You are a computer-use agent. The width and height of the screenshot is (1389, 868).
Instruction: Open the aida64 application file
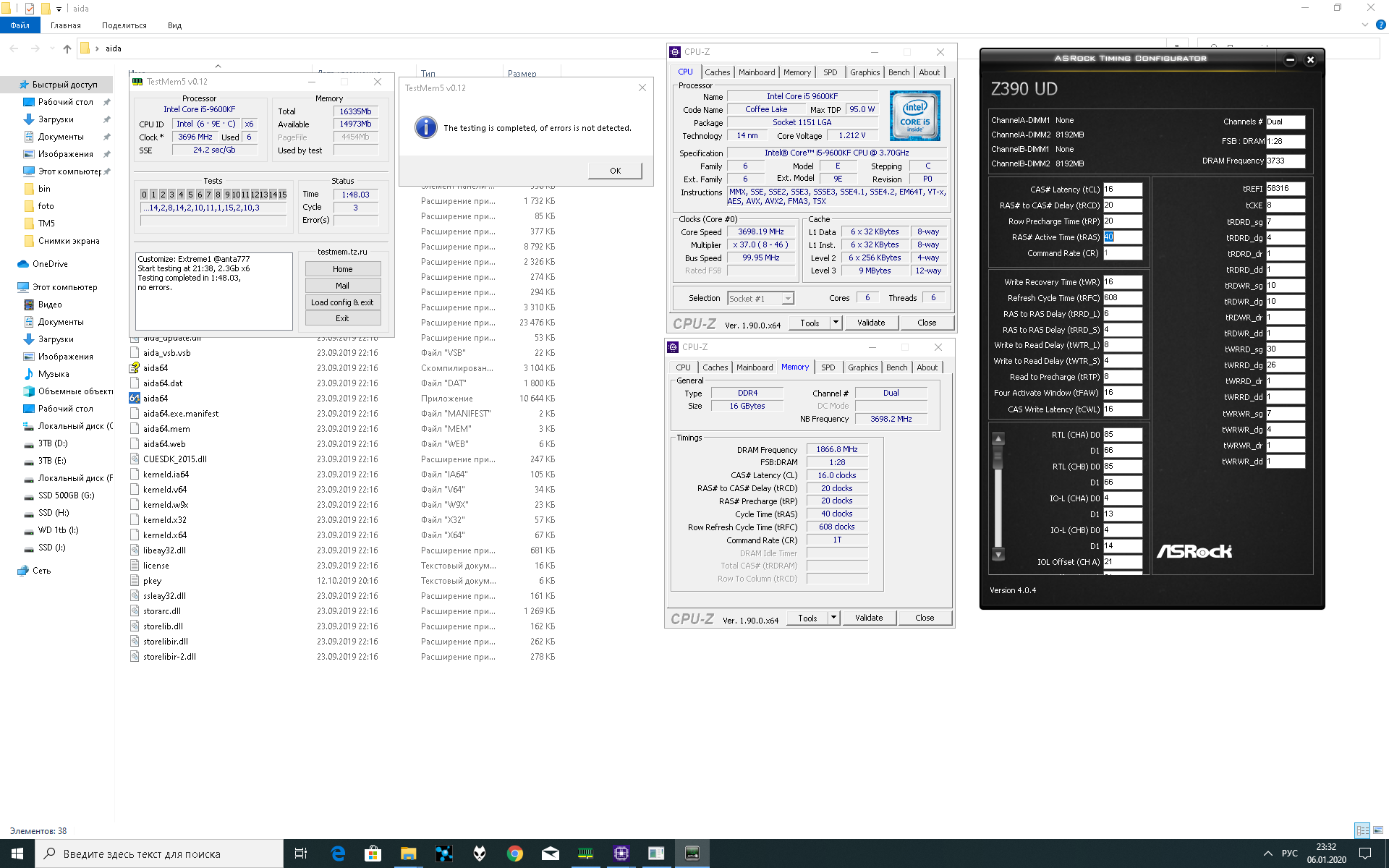tap(155, 399)
